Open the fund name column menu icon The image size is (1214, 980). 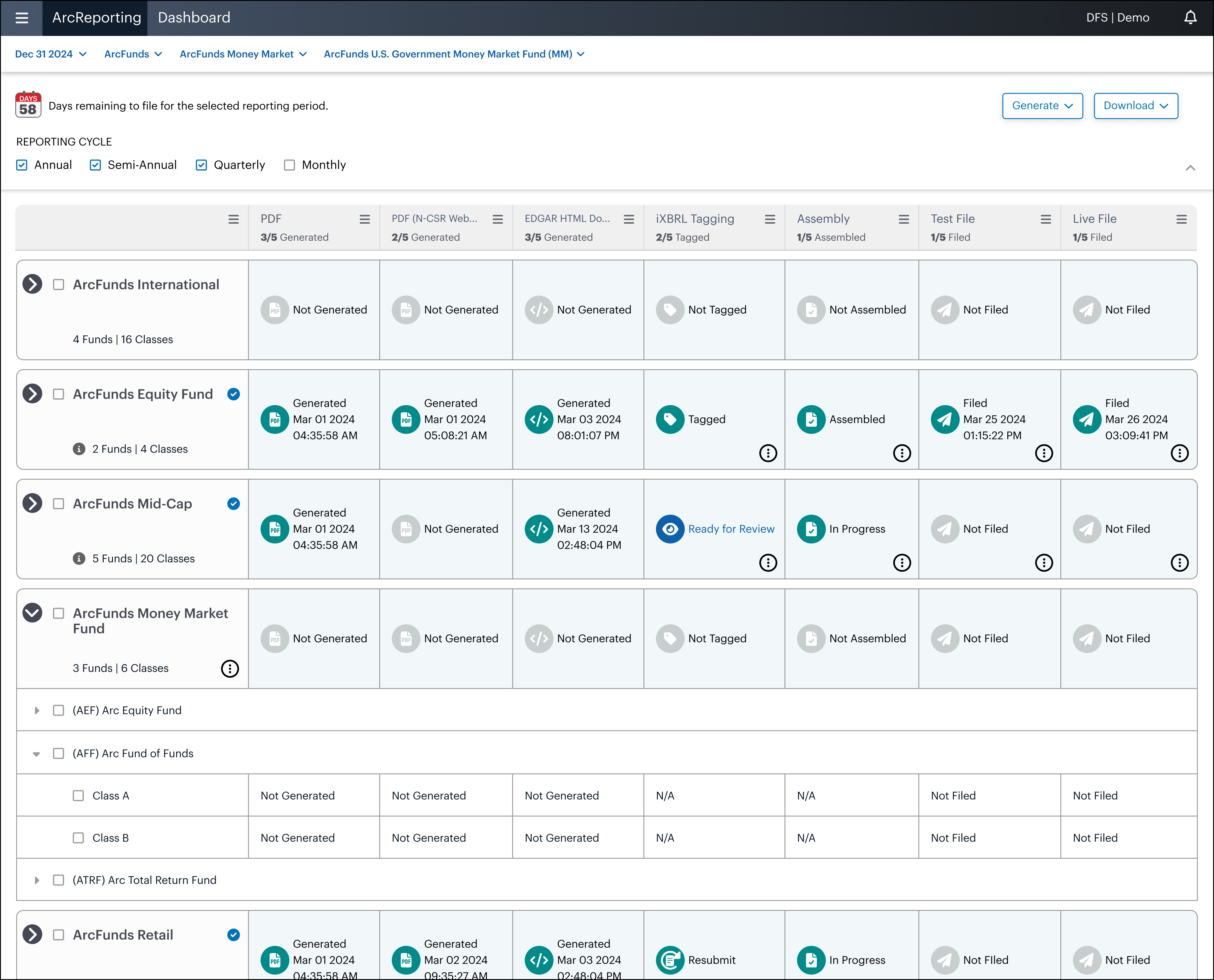click(233, 219)
